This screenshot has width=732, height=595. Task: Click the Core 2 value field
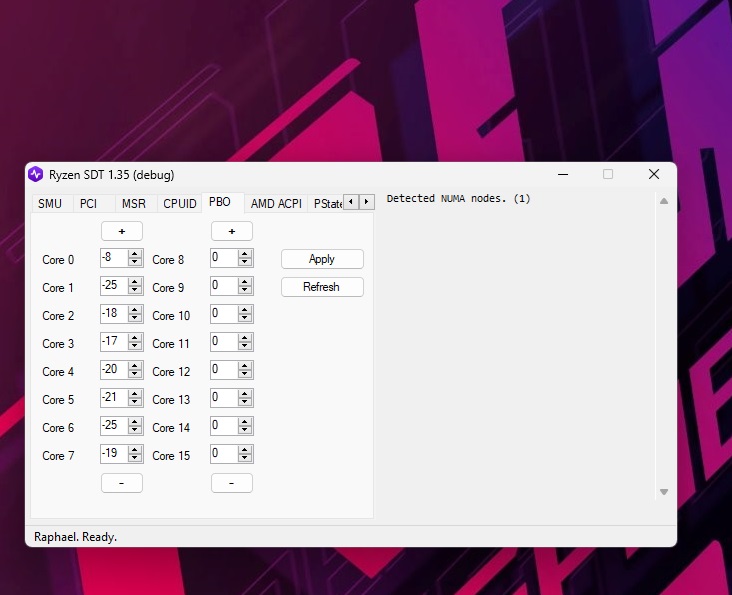pos(114,314)
